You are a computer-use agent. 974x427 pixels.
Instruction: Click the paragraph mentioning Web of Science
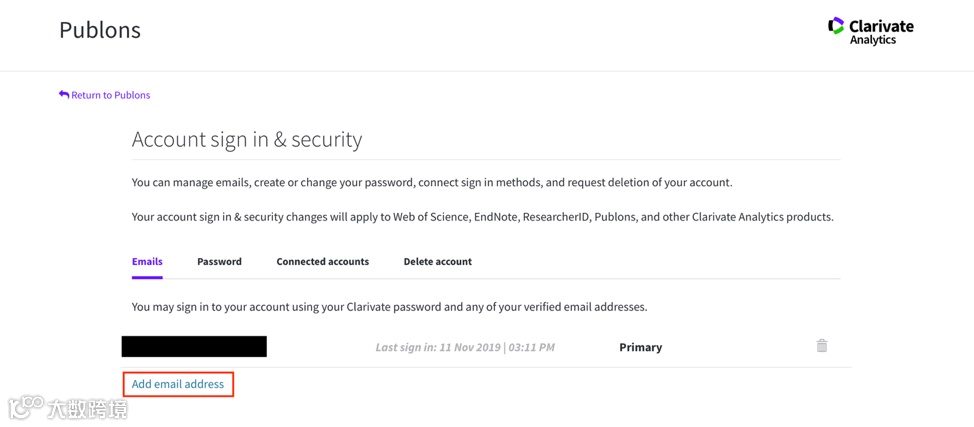(x=482, y=217)
